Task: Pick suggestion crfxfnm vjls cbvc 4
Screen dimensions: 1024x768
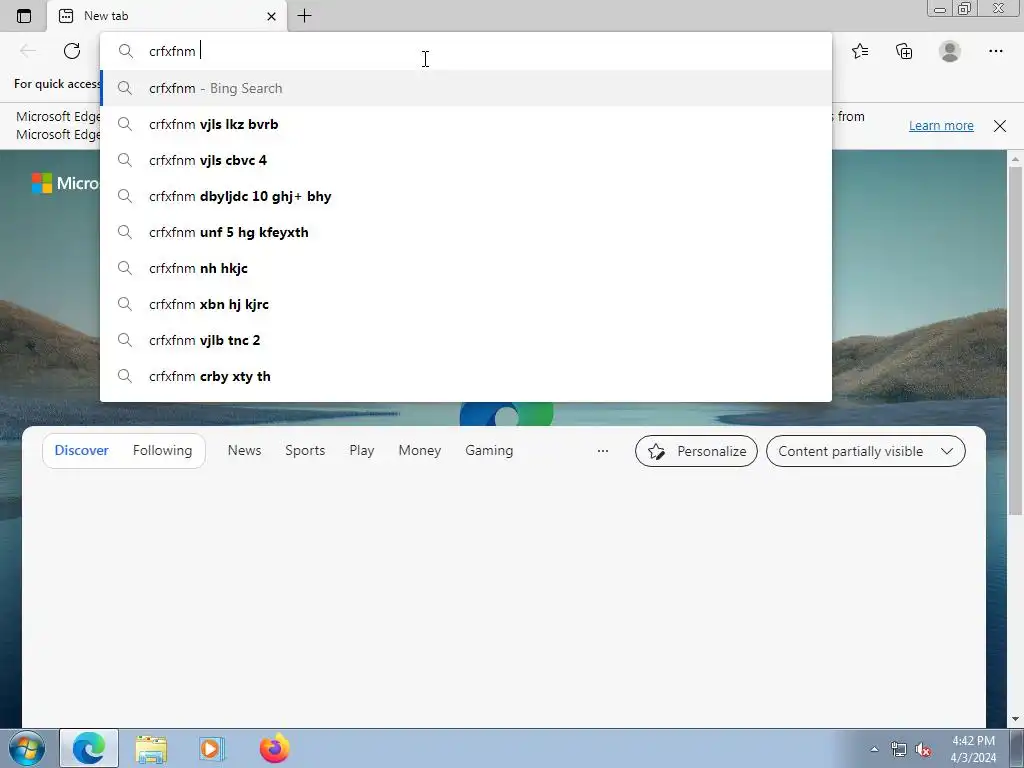Action: [466, 160]
